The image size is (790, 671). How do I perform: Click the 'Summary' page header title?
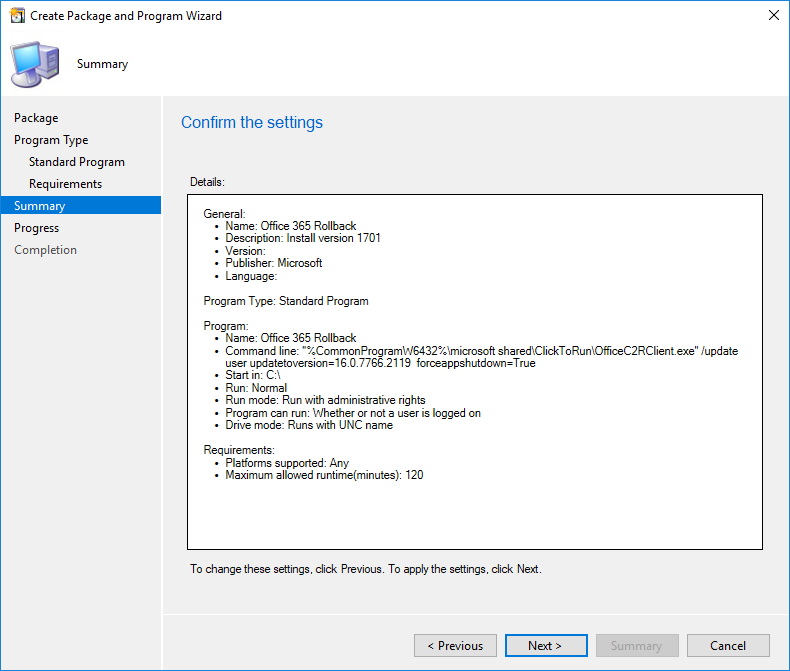[x=102, y=64]
